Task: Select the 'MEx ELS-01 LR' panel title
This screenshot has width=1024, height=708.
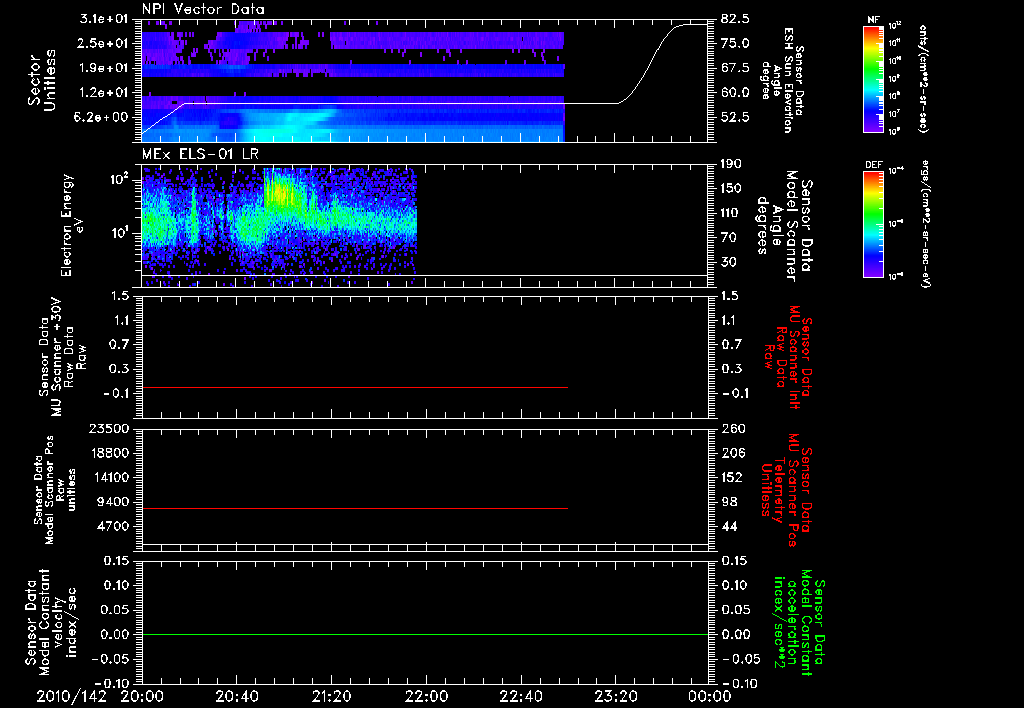Action: click(x=200, y=154)
